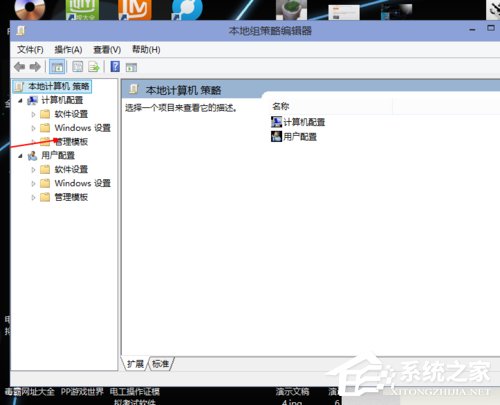The width and height of the screenshot is (500, 405).
Task: Maximize the 本地组策略编辑器 window
Action: coord(491,28)
